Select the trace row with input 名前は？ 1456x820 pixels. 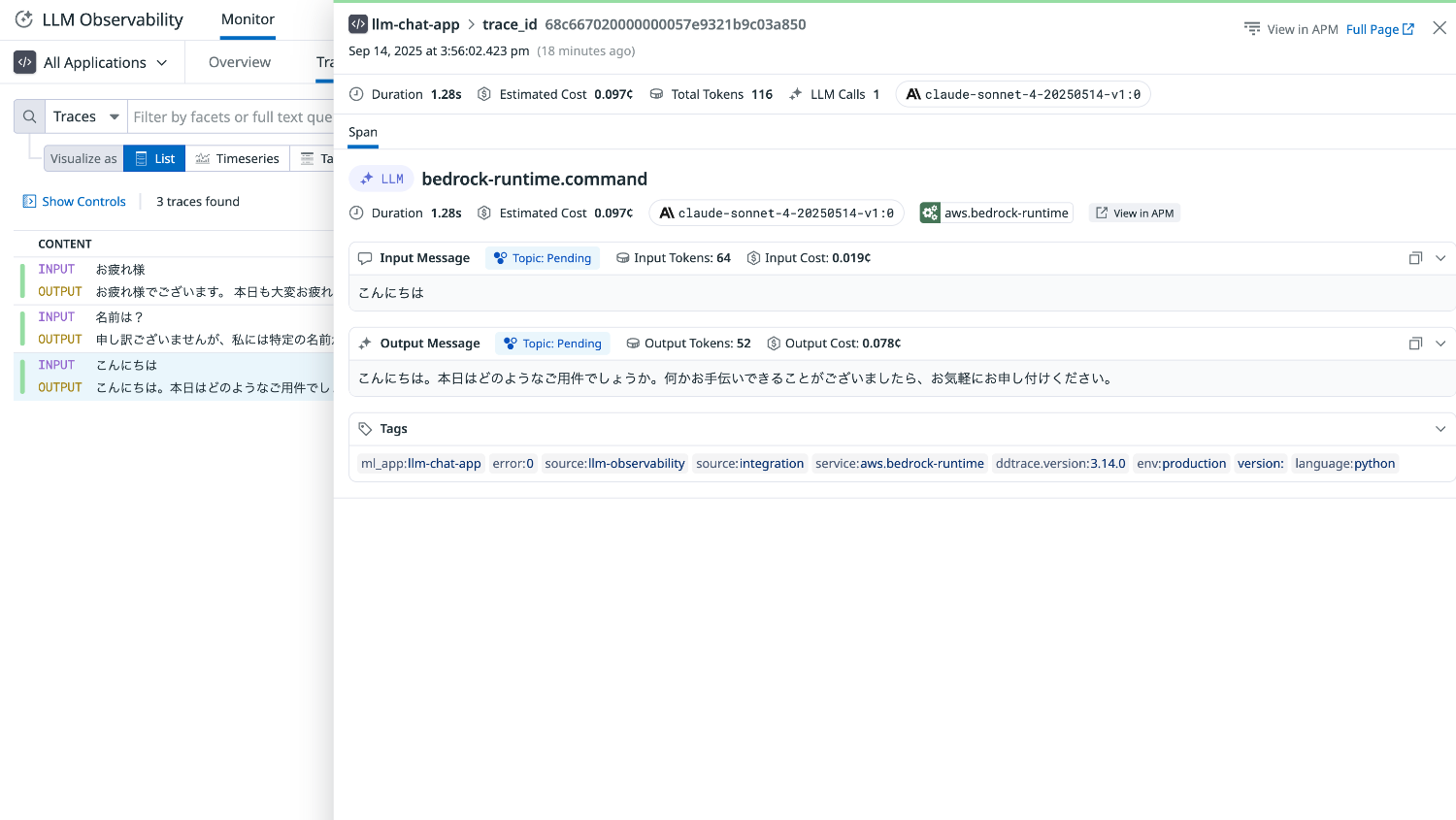(175, 328)
